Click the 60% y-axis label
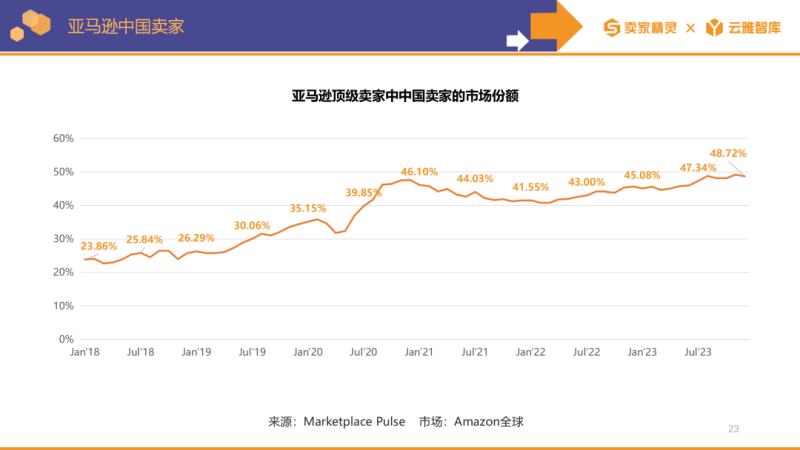Image resolution: width=800 pixels, height=450 pixels. coord(64,138)
